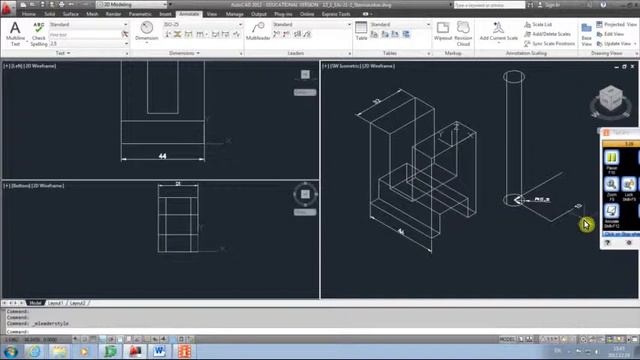Open Microsoft Word from taskbar
The height and width of the screenshot is (360, 640).
point(160,351)
